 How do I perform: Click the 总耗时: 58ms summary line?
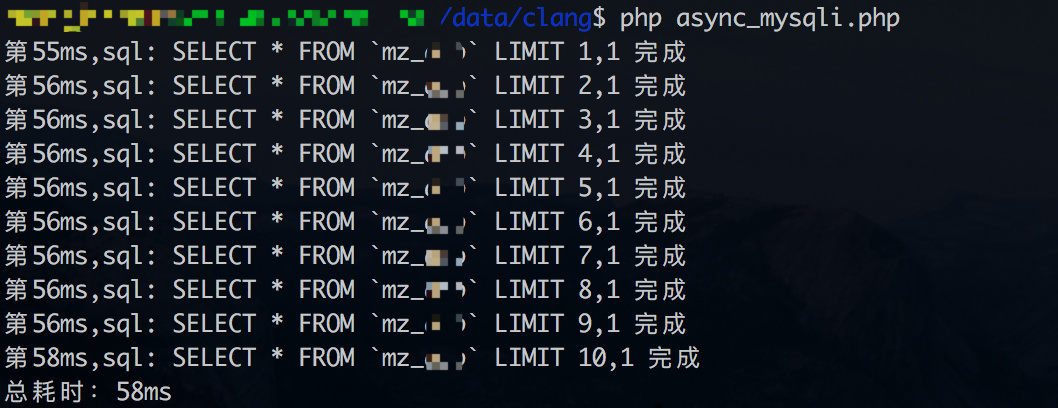(x=88, y=391)
